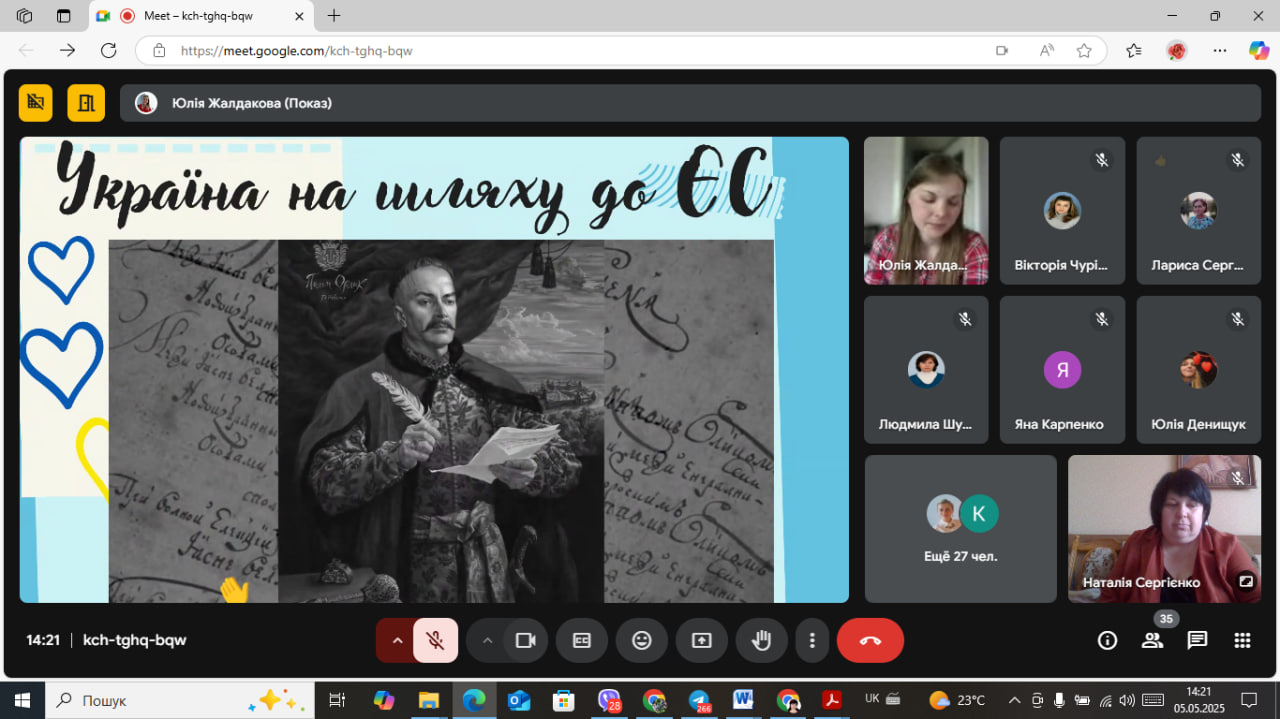1280x719 pixels.
Task: Go forward in browser history
Action: 67,50
